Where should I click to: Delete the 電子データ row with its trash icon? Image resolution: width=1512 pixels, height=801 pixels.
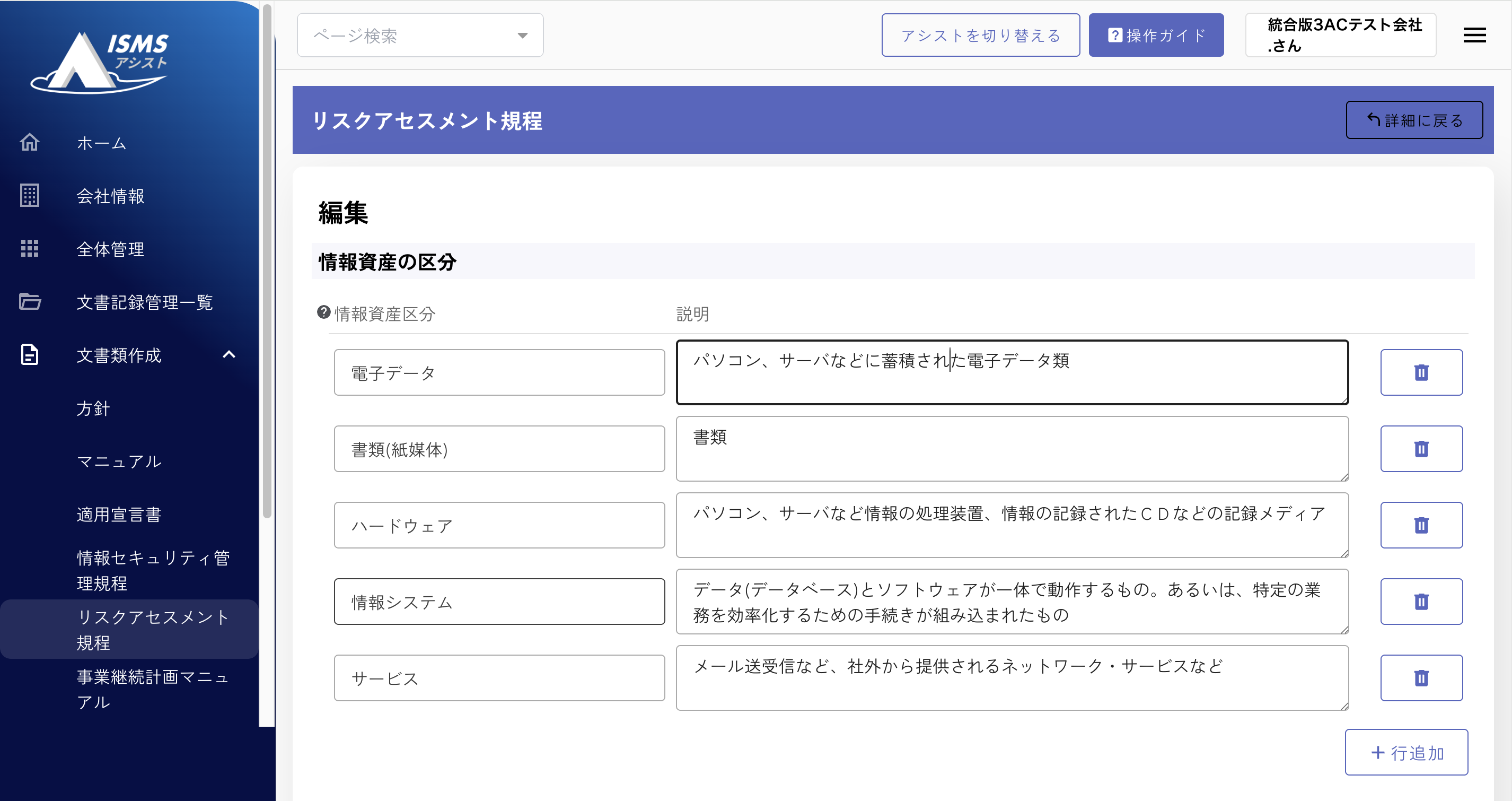[1420, 372]
